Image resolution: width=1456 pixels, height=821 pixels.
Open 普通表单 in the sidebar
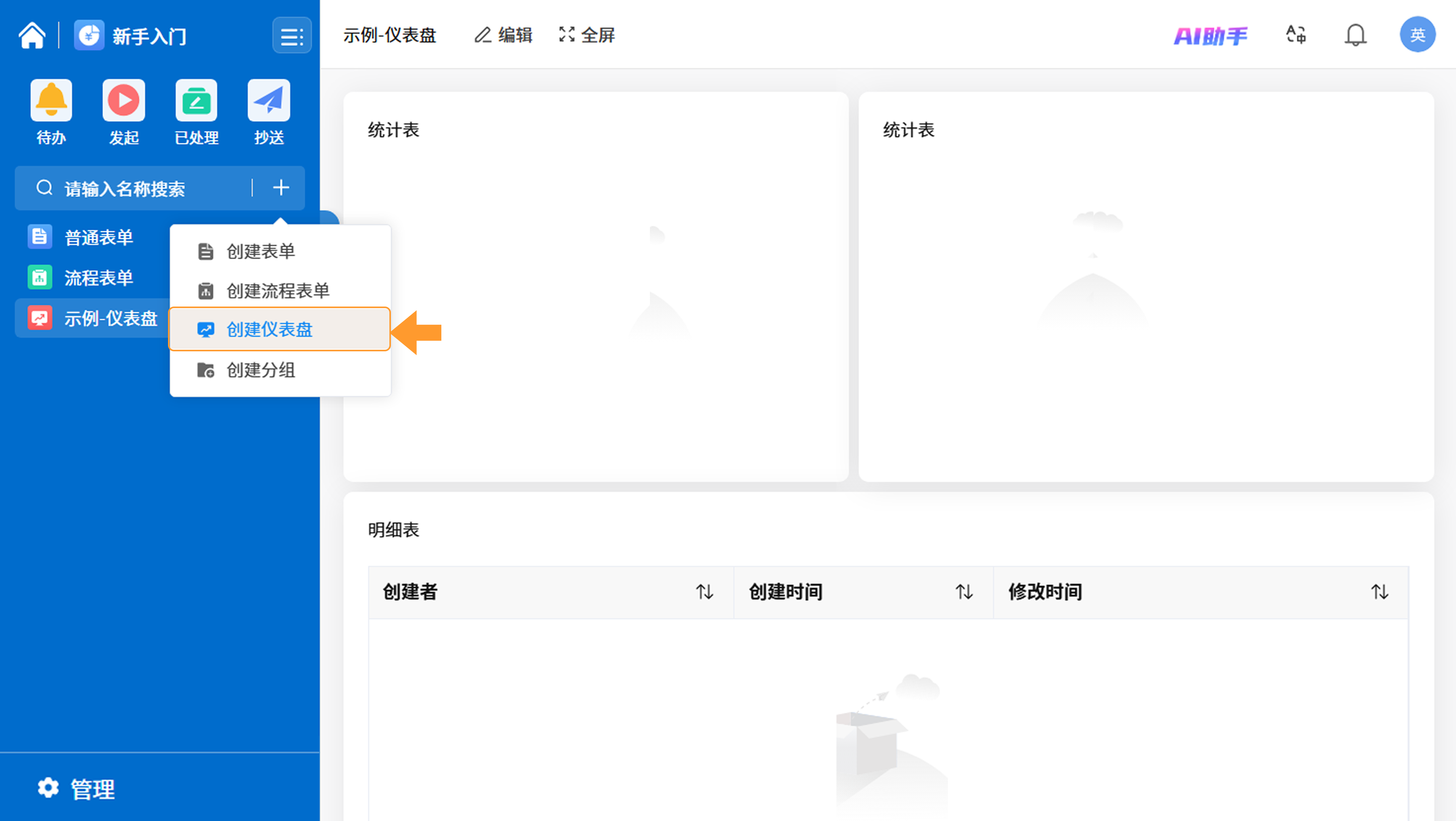tap(99, 237)
